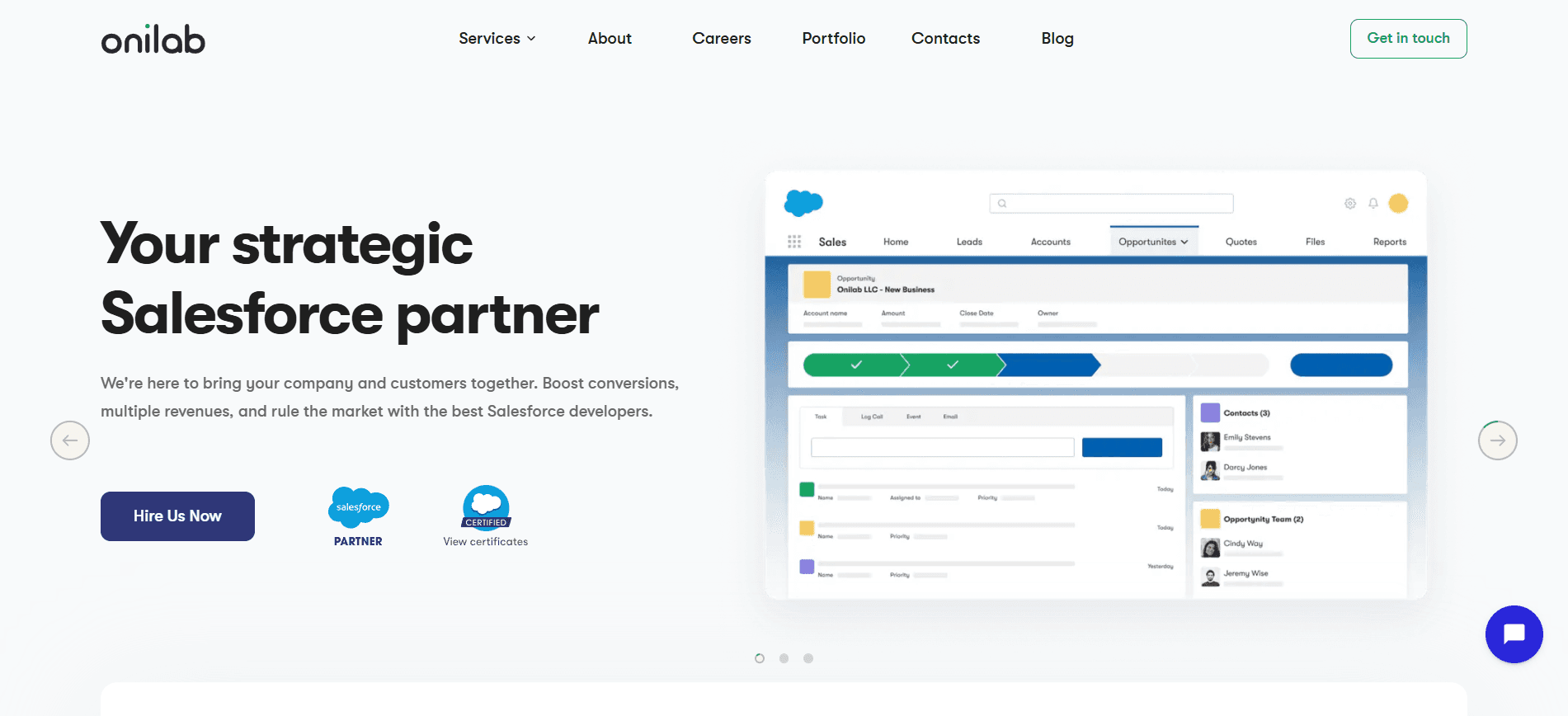Screen dimensions: 1568x716
Task: Select the Quotes tab in mockup
Action: (1241, 242)
